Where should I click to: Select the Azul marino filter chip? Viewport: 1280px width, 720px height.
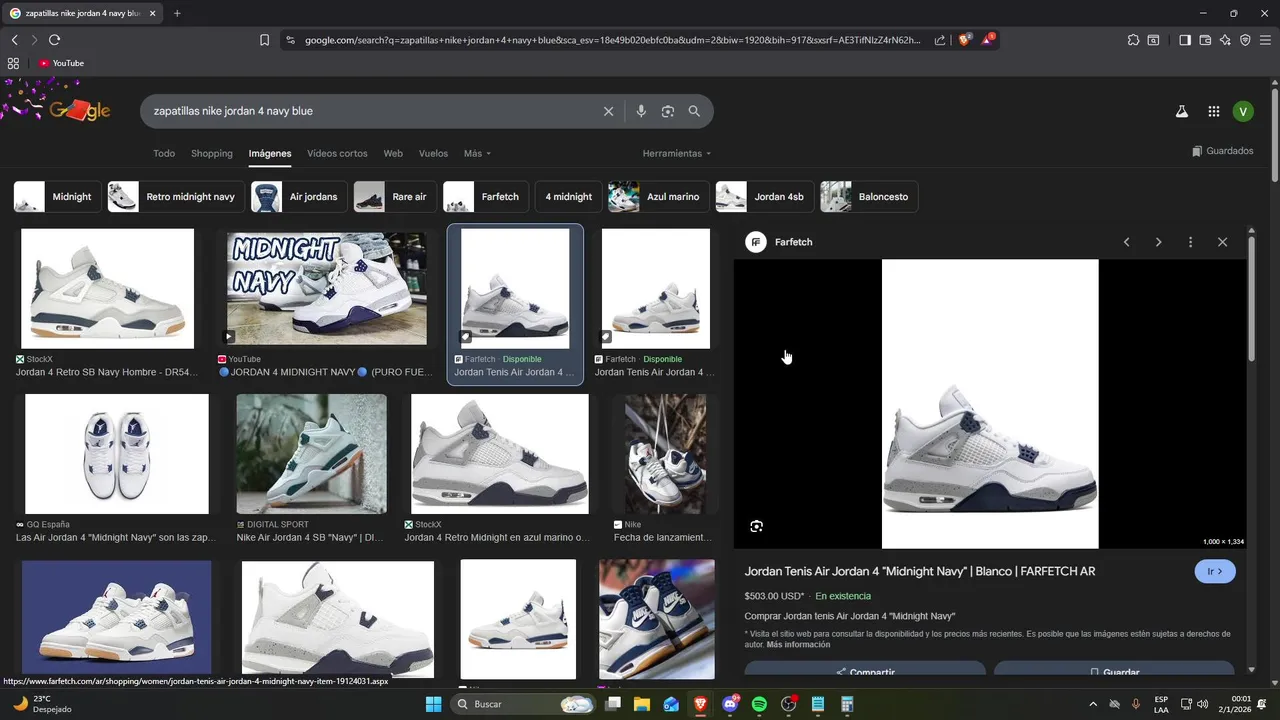tap(659, 197)
